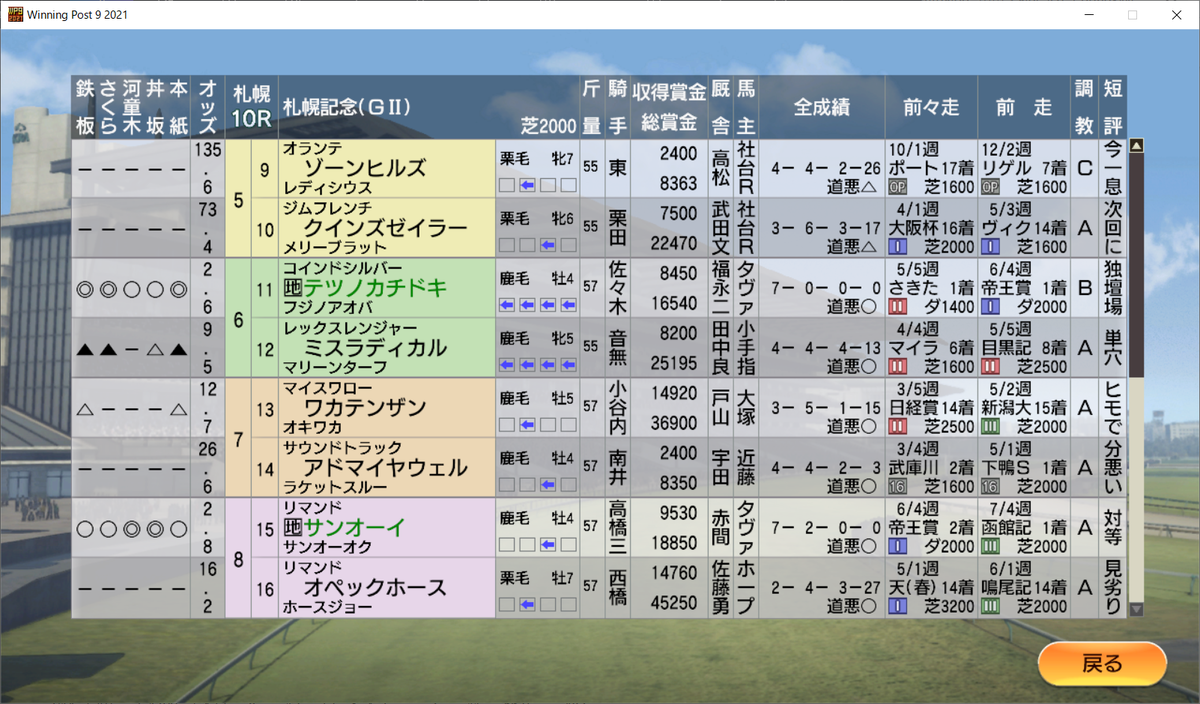This screenshot has width=1200, height=704.
Task: Click the 前 走 column header
Action: click(x=1024, y=106)
